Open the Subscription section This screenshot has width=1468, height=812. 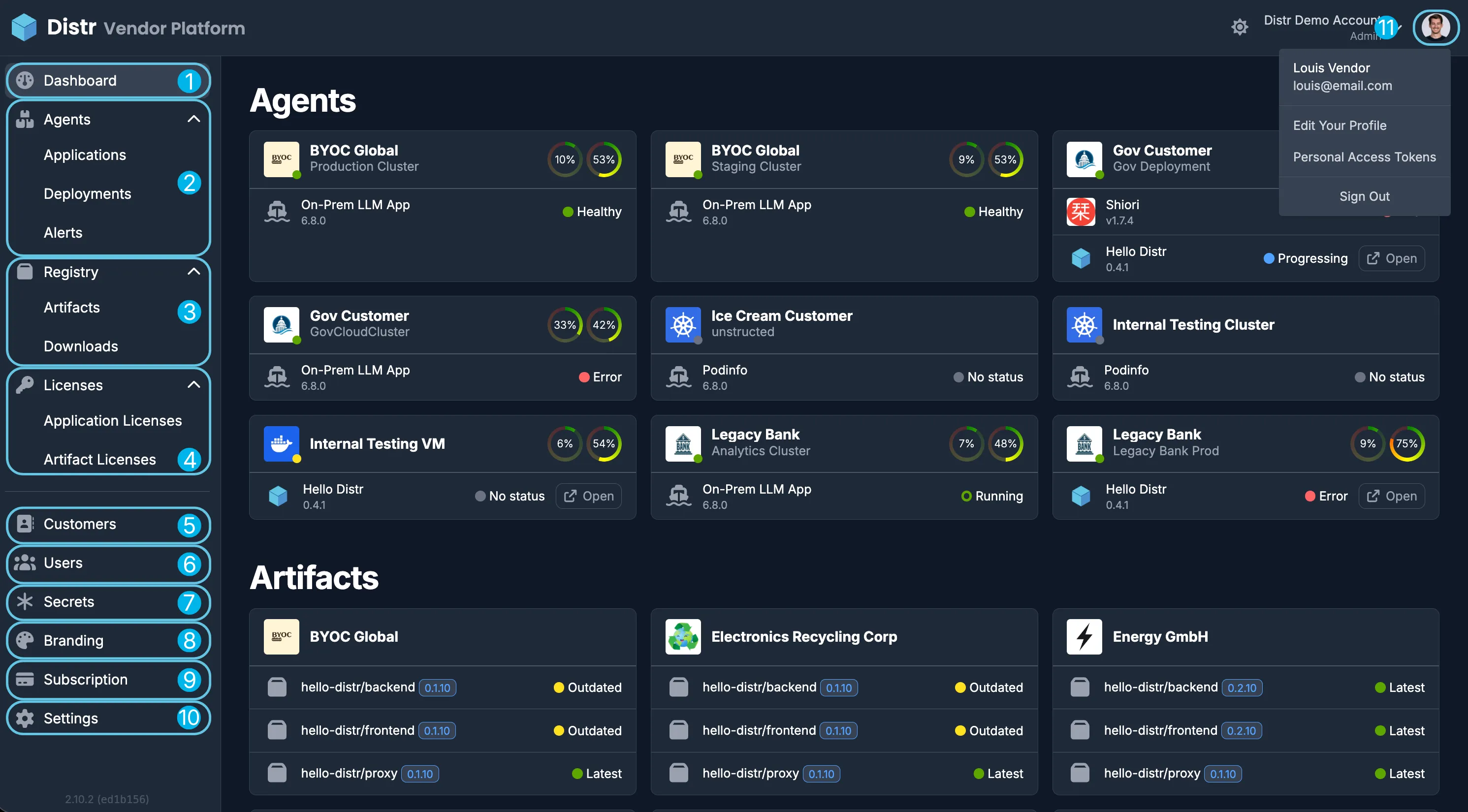[86, 679]
